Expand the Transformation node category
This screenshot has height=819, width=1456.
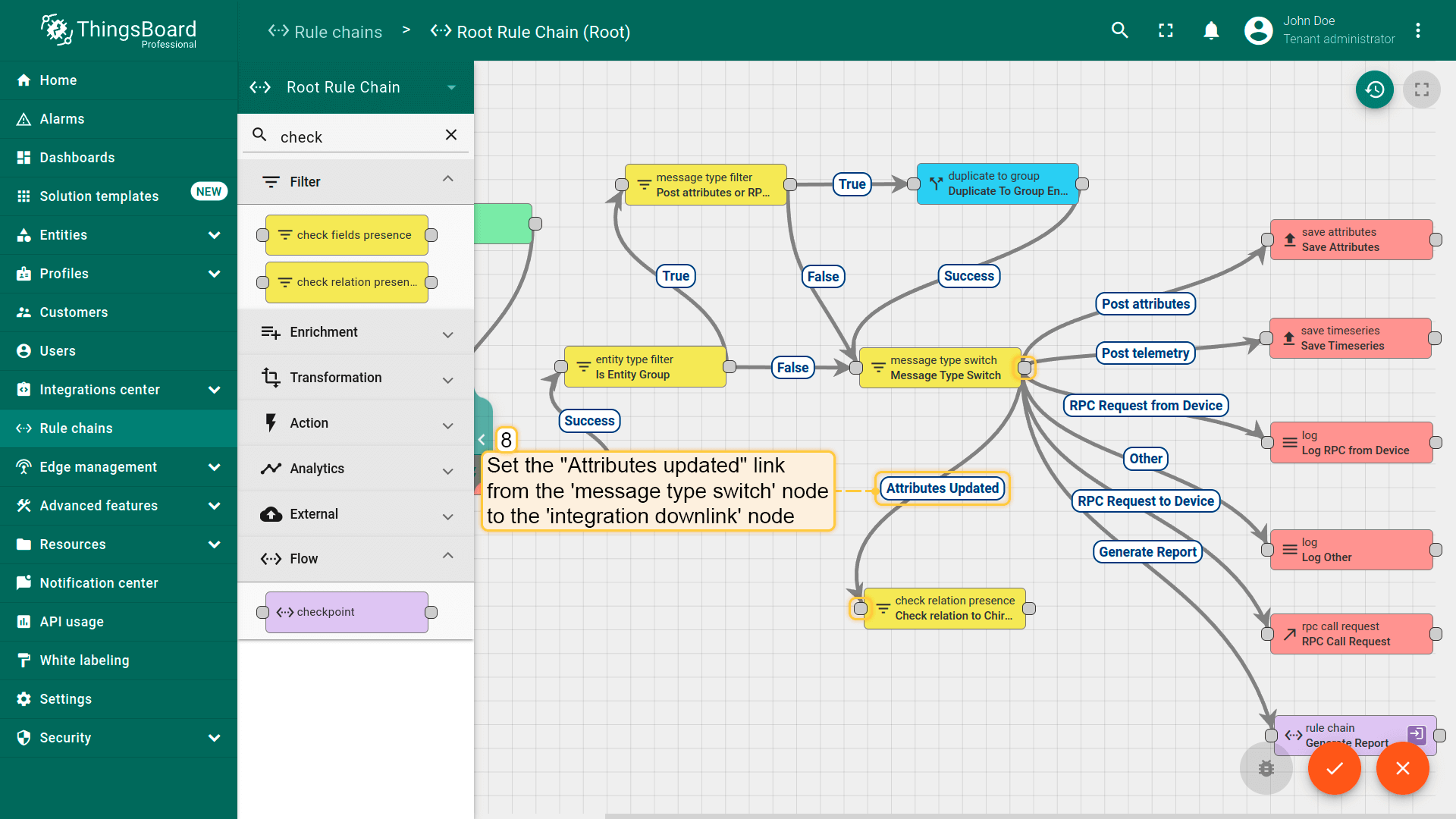pos(356,378)
